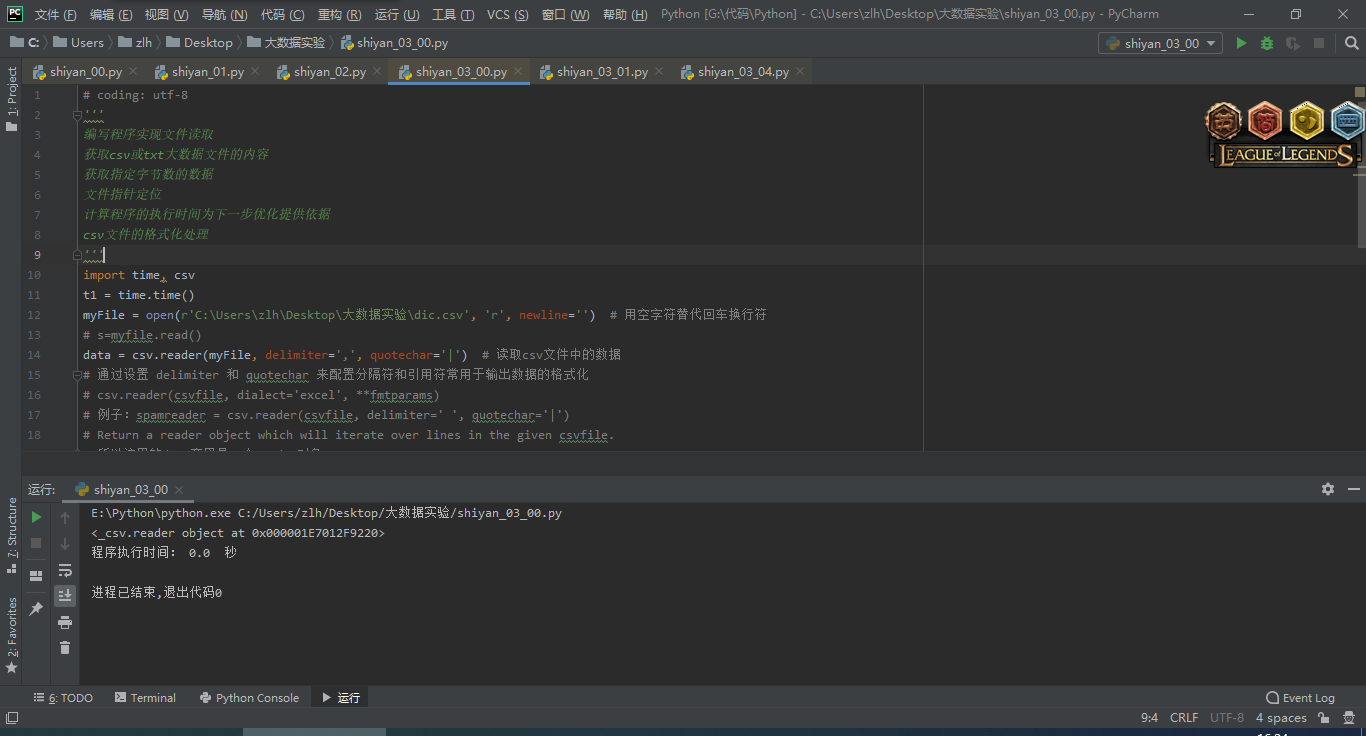Viewport: 1366px width, 736px height.
Task: Open Search Everywhere magnifier icon
Action: 1351,43
